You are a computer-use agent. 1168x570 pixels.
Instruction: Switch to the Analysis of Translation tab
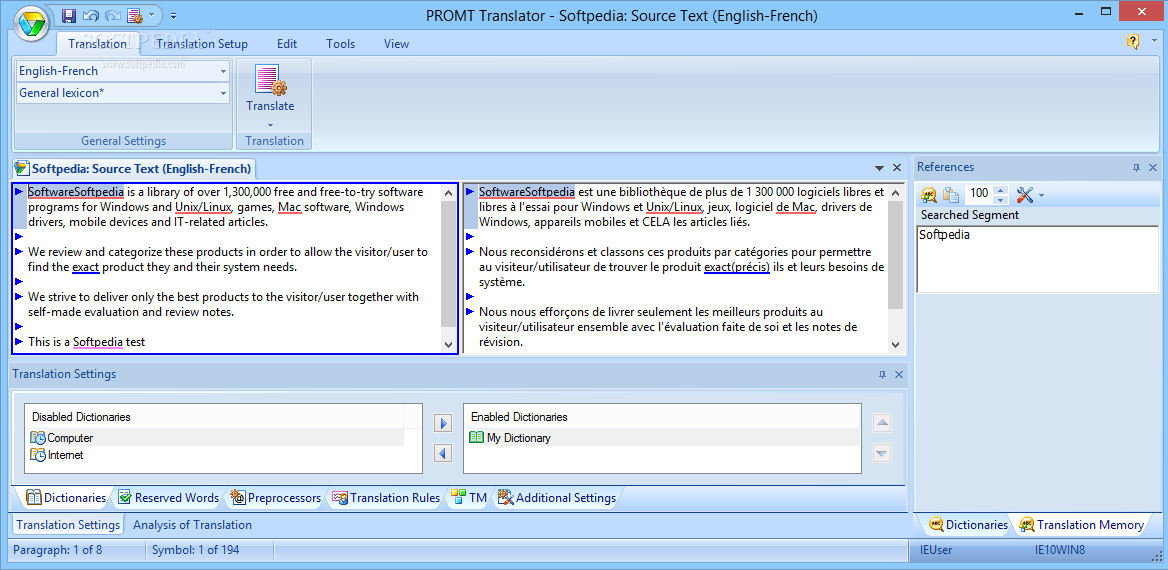pyautogui.click(x=192, y=525)
